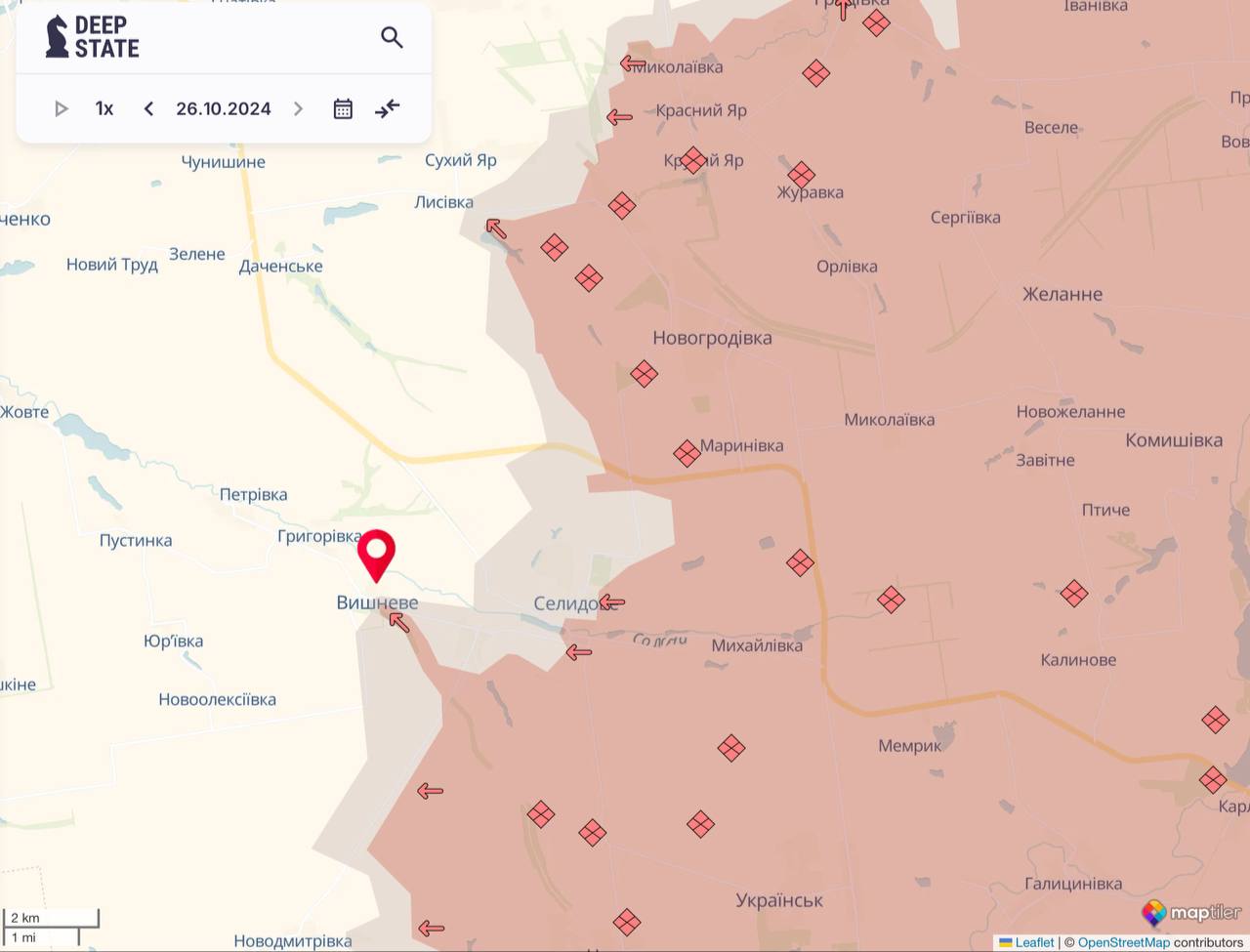
Task: Click the MapTiler logo
Action: tap(1192, 913)
